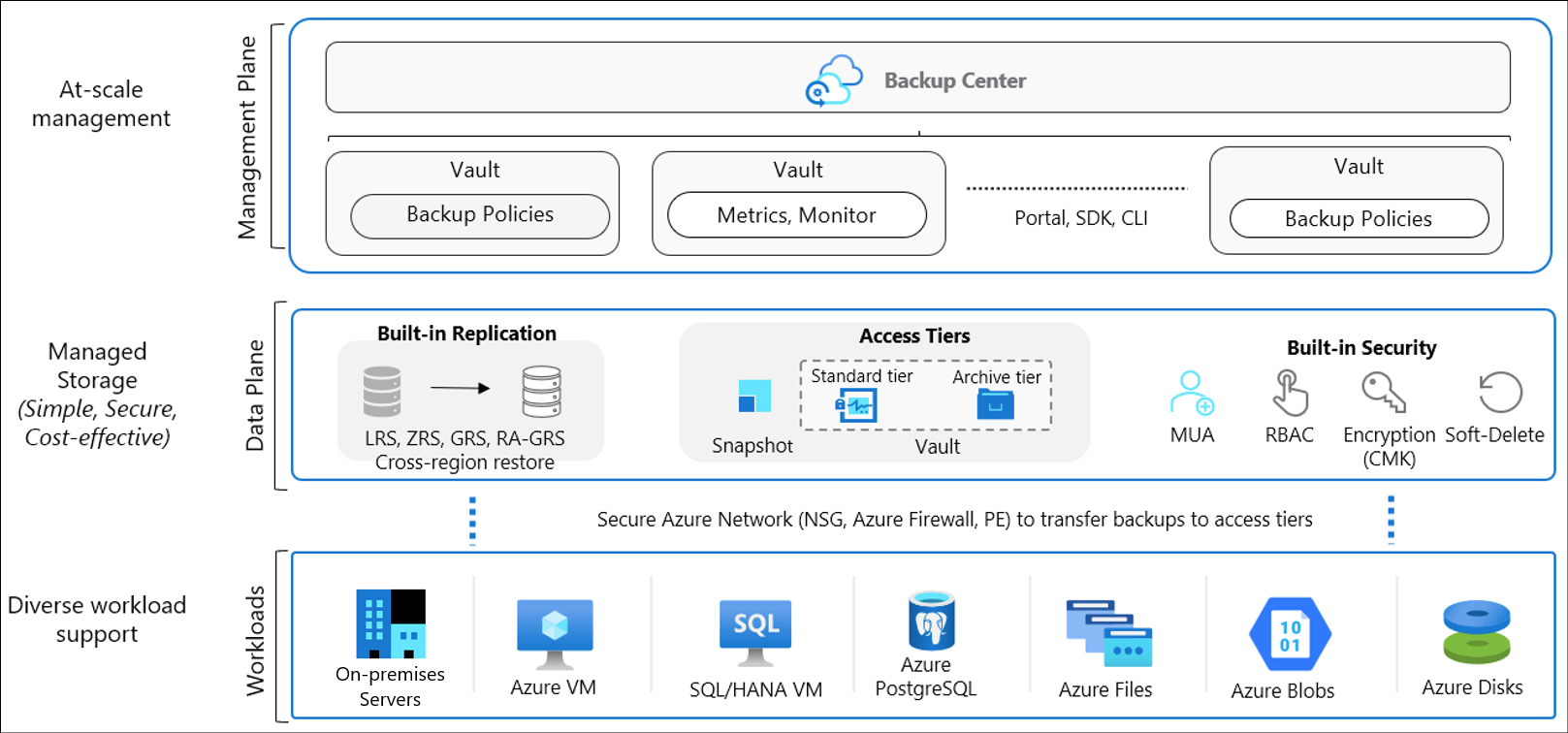
Task: Click the Azure Disks label
Action: [x=1472, y=687]
